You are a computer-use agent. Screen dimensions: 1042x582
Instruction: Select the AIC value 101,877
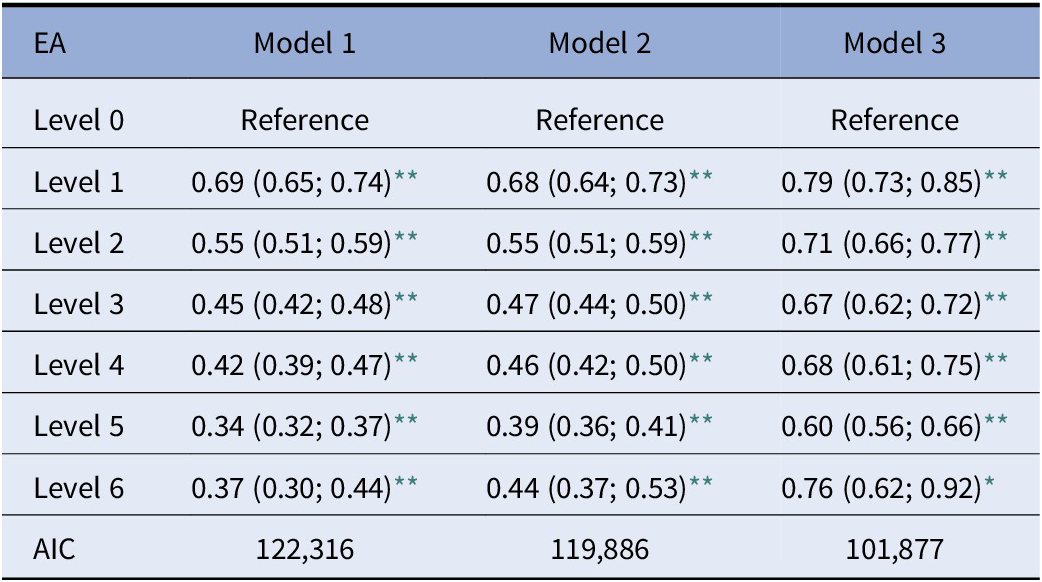(894, 549)
